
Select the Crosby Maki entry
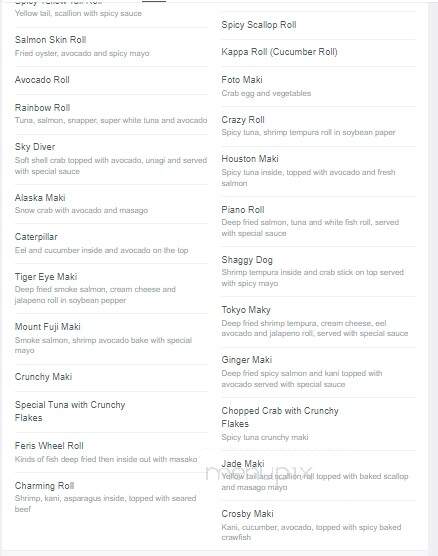coord(248,514)
